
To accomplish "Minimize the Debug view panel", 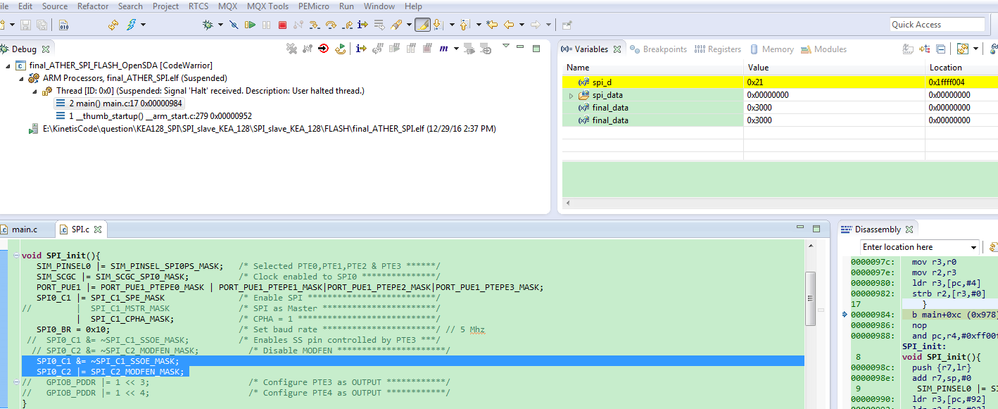I will [x=520, y=46].
